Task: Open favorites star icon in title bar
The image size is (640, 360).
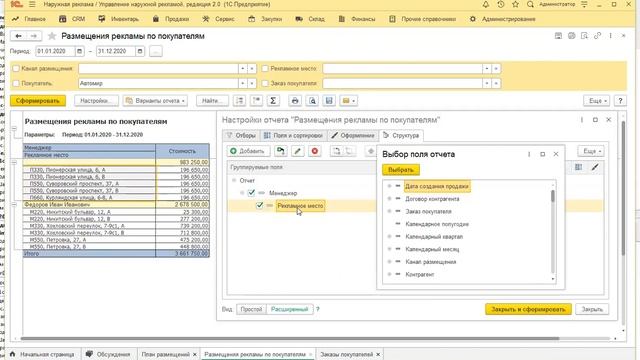Action: pyautogui.click(x=516, y=4)
